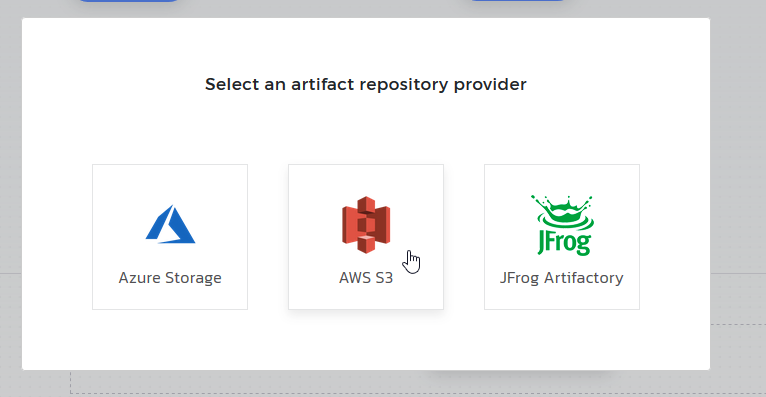This screenshot has width=766, height=397.
Task: Click the white gap between AWS and JFrog cards
Action: (464, 237)
